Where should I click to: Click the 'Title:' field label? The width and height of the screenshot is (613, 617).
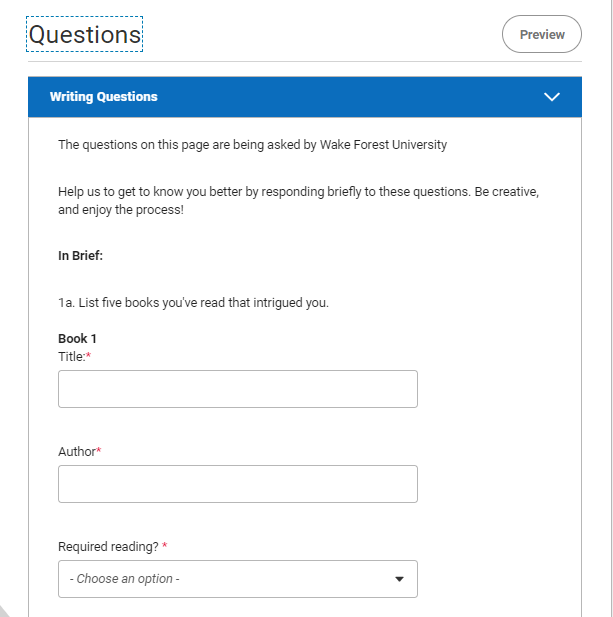tap(72, 357)
